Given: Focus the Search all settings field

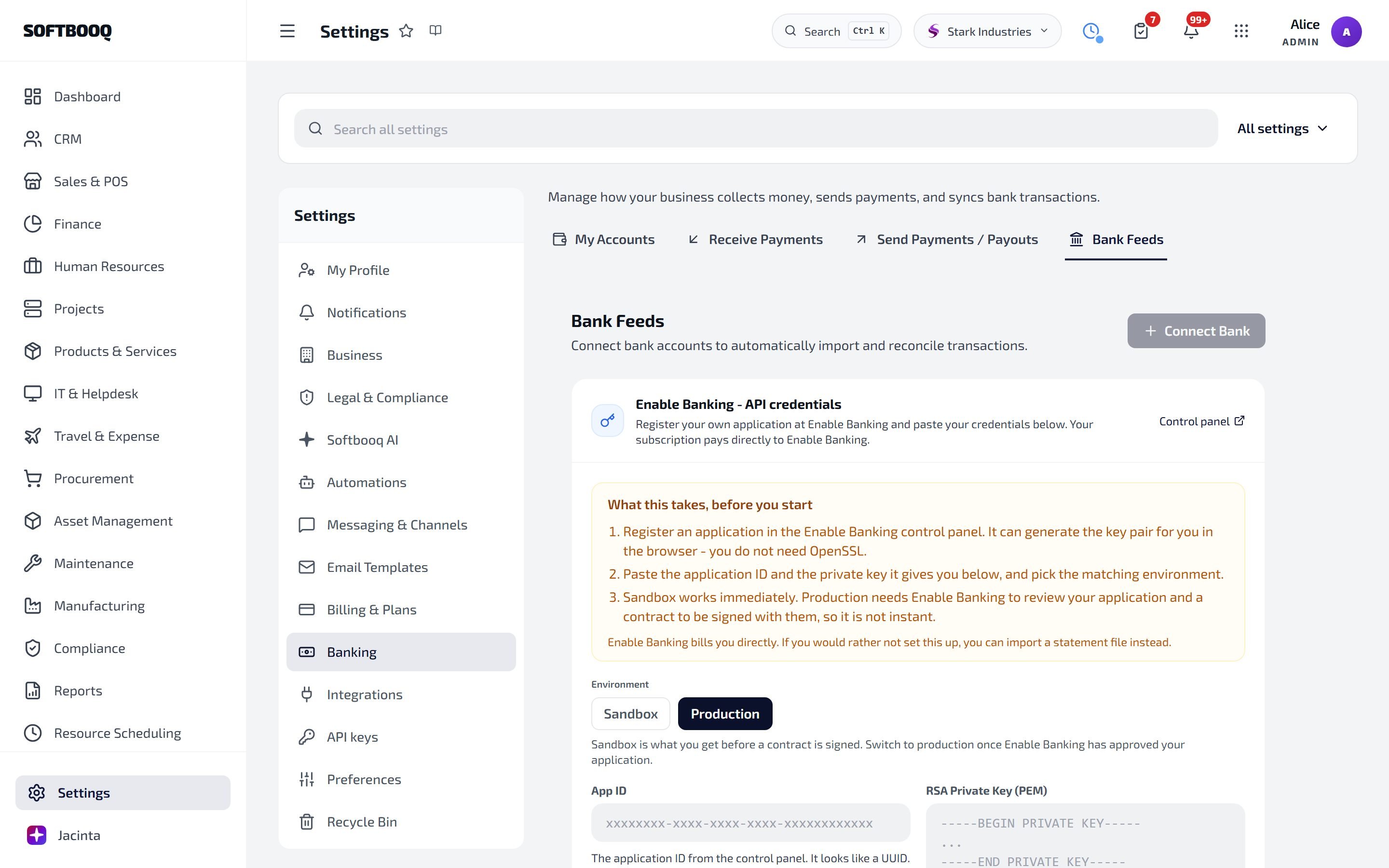Looking at the screenshot, I should point(756,129).
